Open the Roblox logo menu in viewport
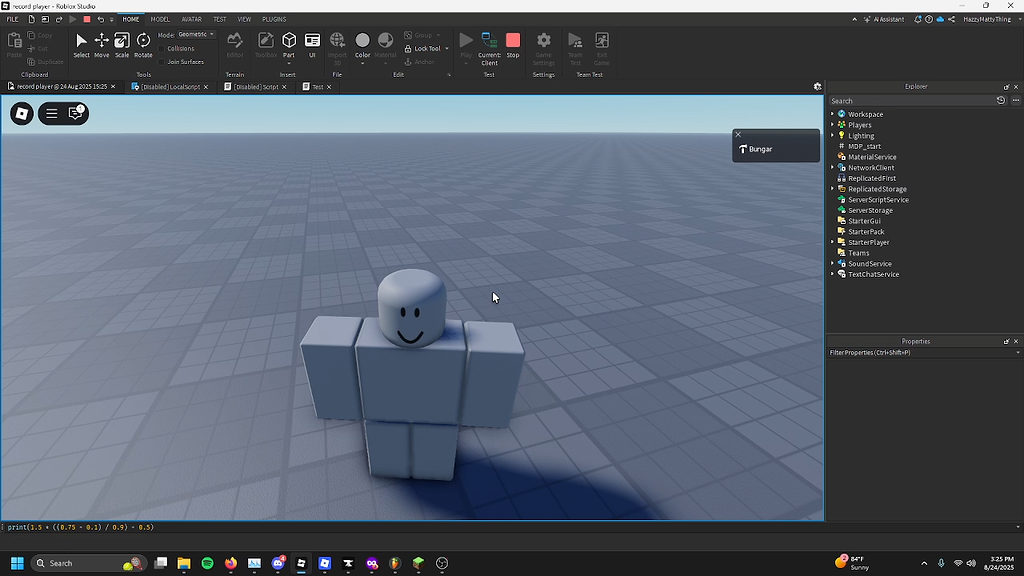Screen dimensions: 1024x576 tap(22, 114)
